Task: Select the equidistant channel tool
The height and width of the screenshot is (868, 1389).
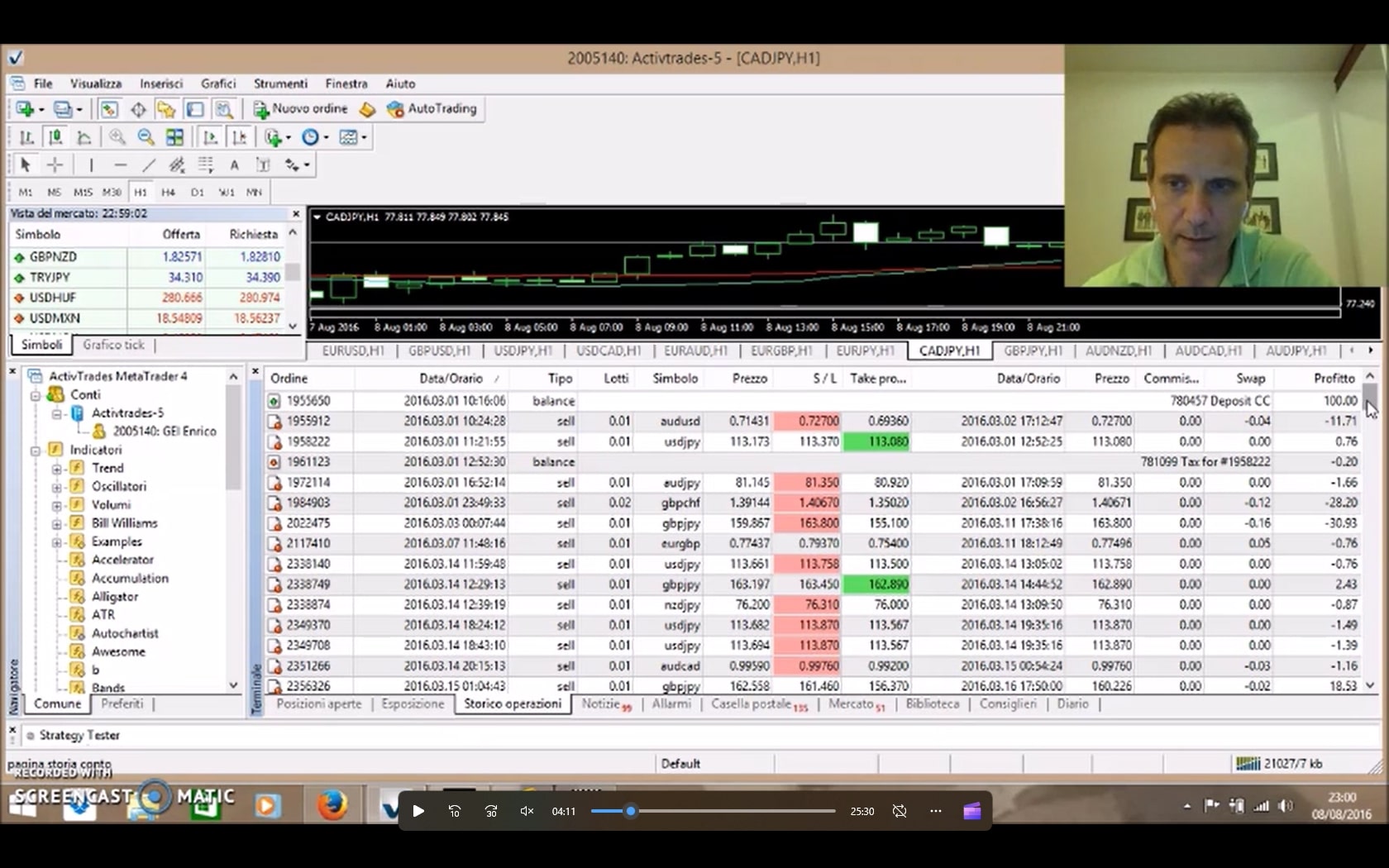Action: pos(177,165)
